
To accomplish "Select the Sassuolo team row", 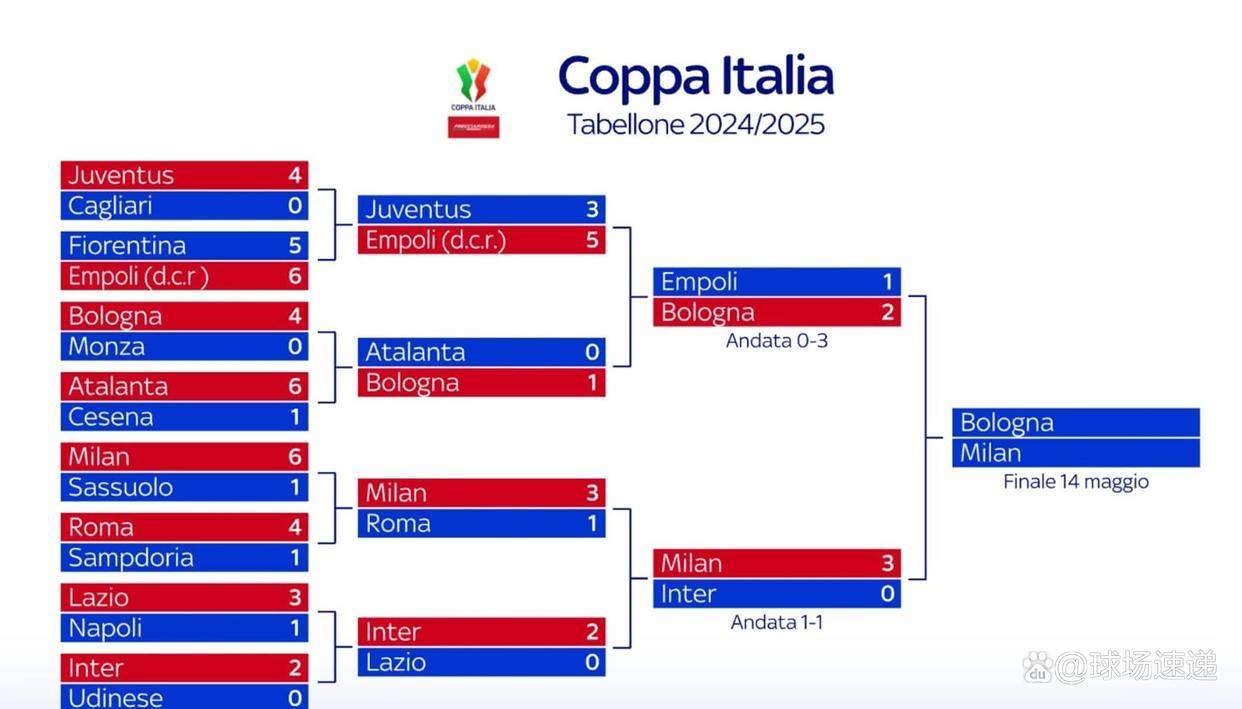I will click(184, 488).
